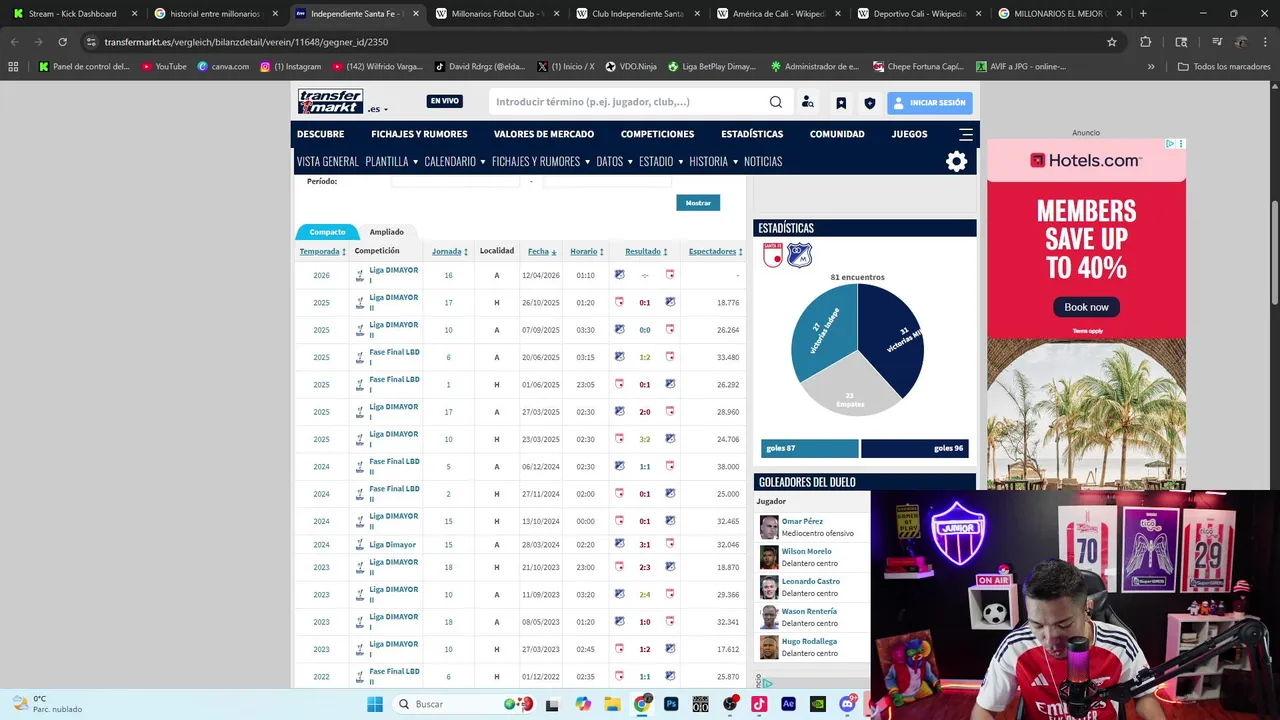
Task: Sort the table by Espectadores
Action: 715,251
